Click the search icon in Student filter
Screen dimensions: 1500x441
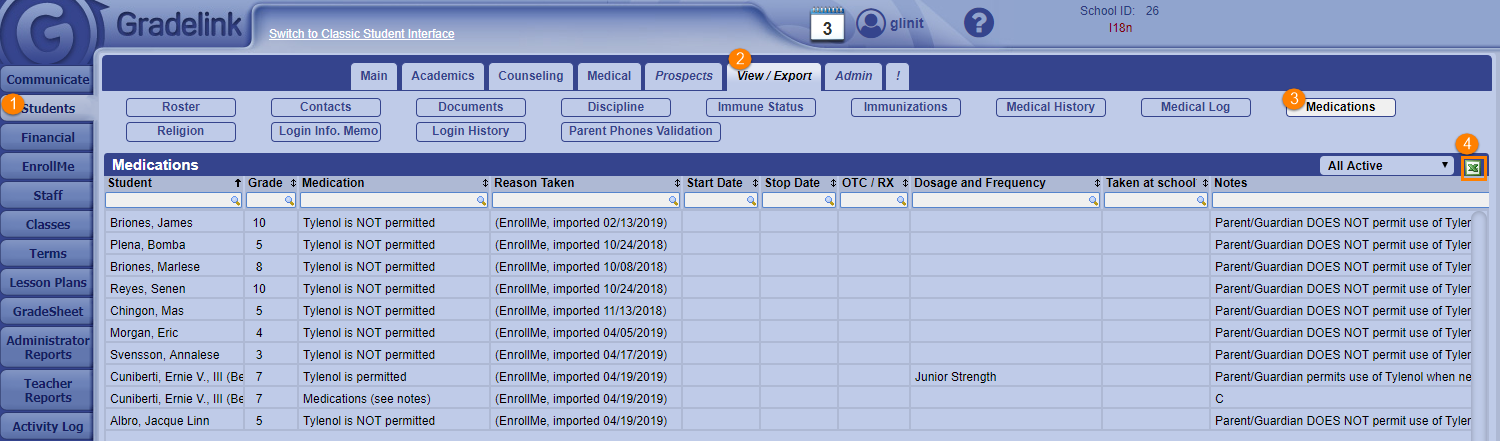point(235,201)
